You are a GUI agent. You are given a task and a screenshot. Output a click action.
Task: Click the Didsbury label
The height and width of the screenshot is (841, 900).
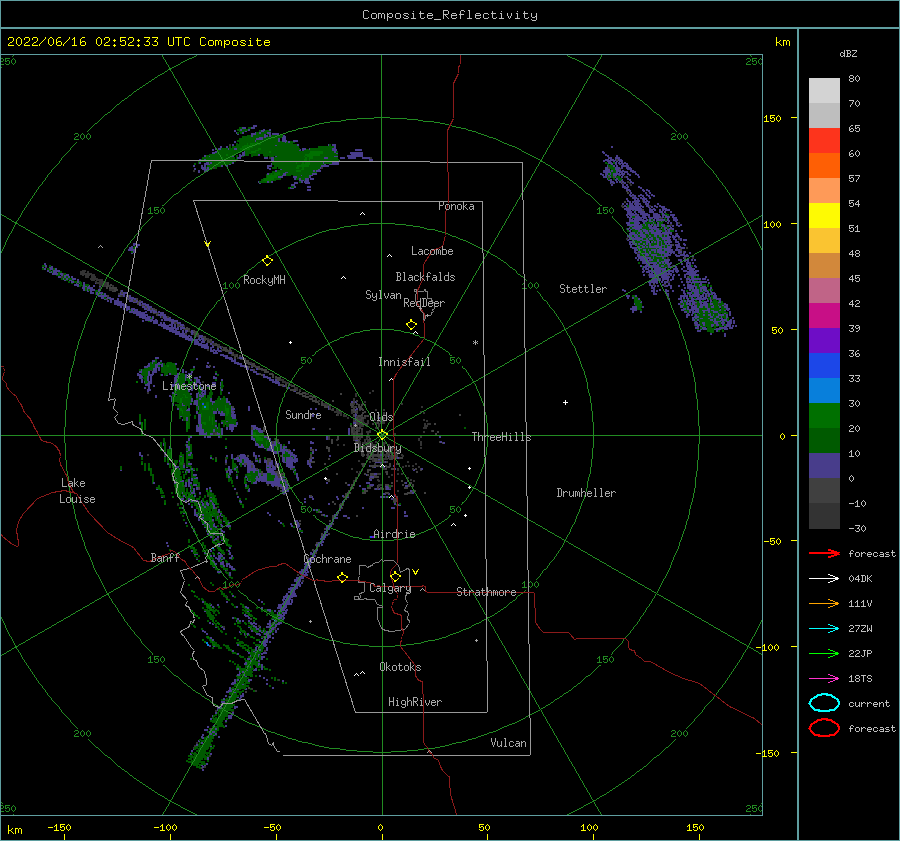(x=377, y=448)
